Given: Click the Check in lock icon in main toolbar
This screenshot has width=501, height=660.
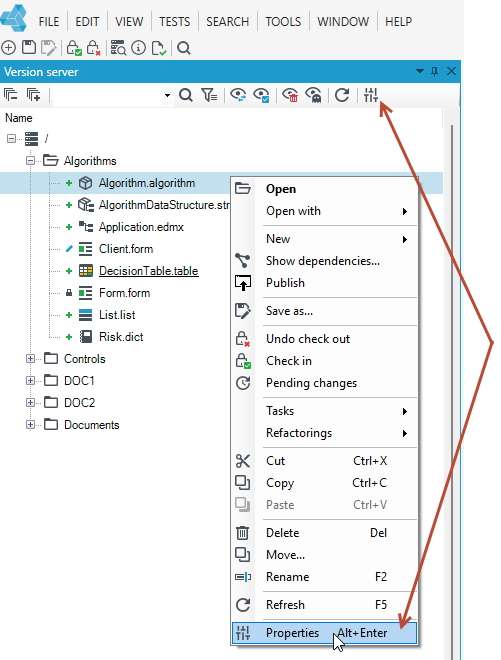Looking at the screenshot, I should coord(74,48).
